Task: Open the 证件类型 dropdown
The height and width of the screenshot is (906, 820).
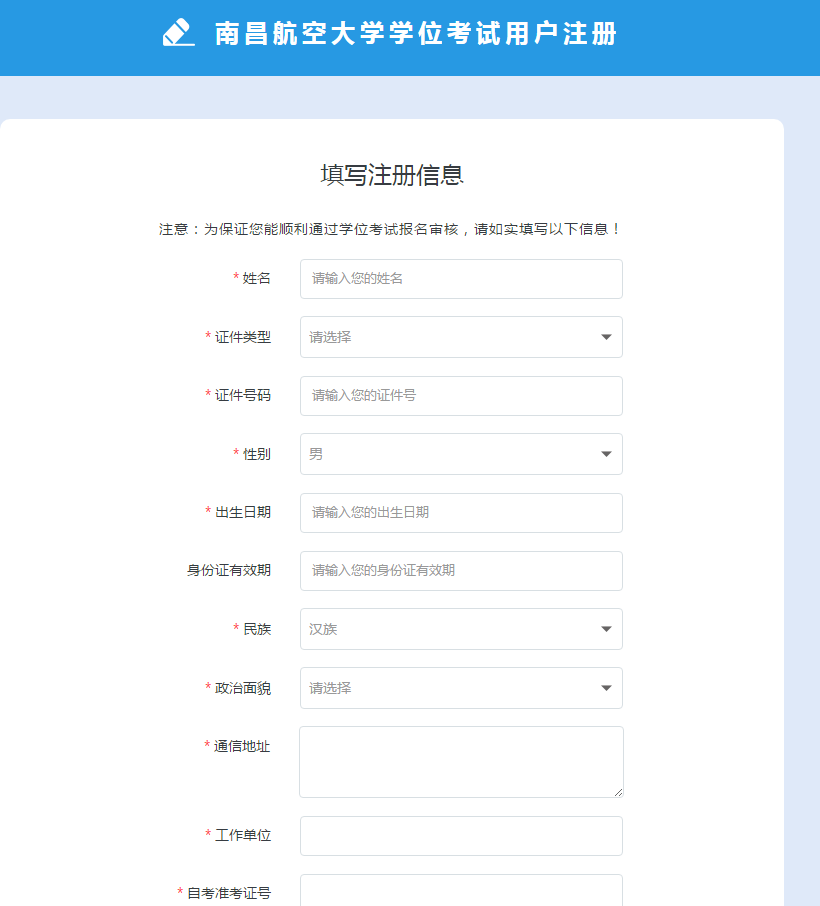Action: click(x=461, y=337)
